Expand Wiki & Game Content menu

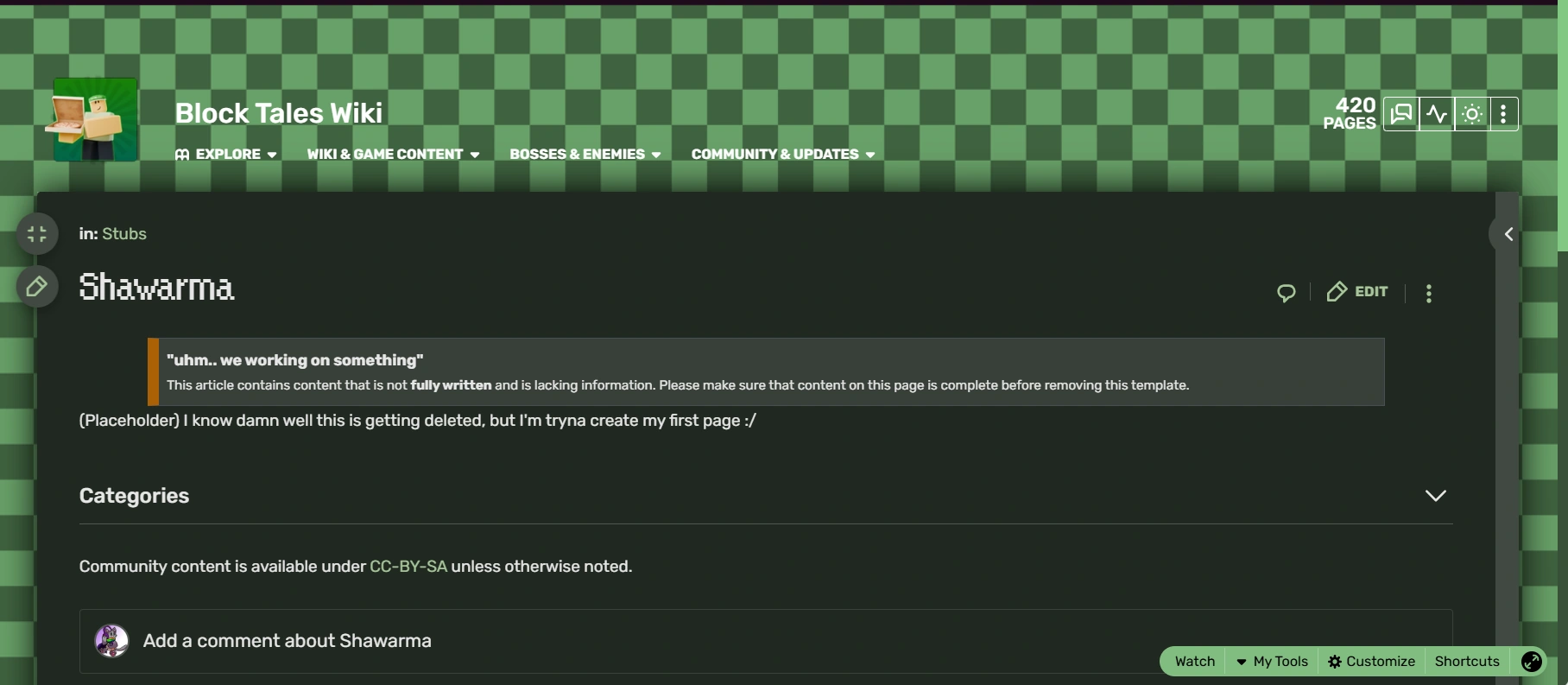click(393, 155)
